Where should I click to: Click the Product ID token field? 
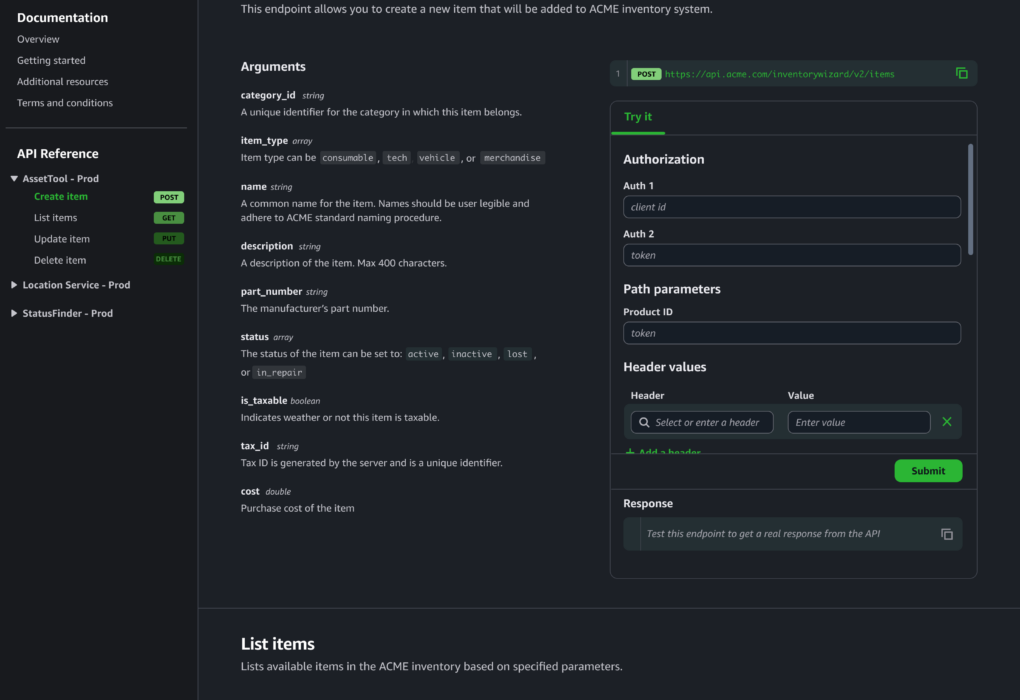[x=791, y=333]
